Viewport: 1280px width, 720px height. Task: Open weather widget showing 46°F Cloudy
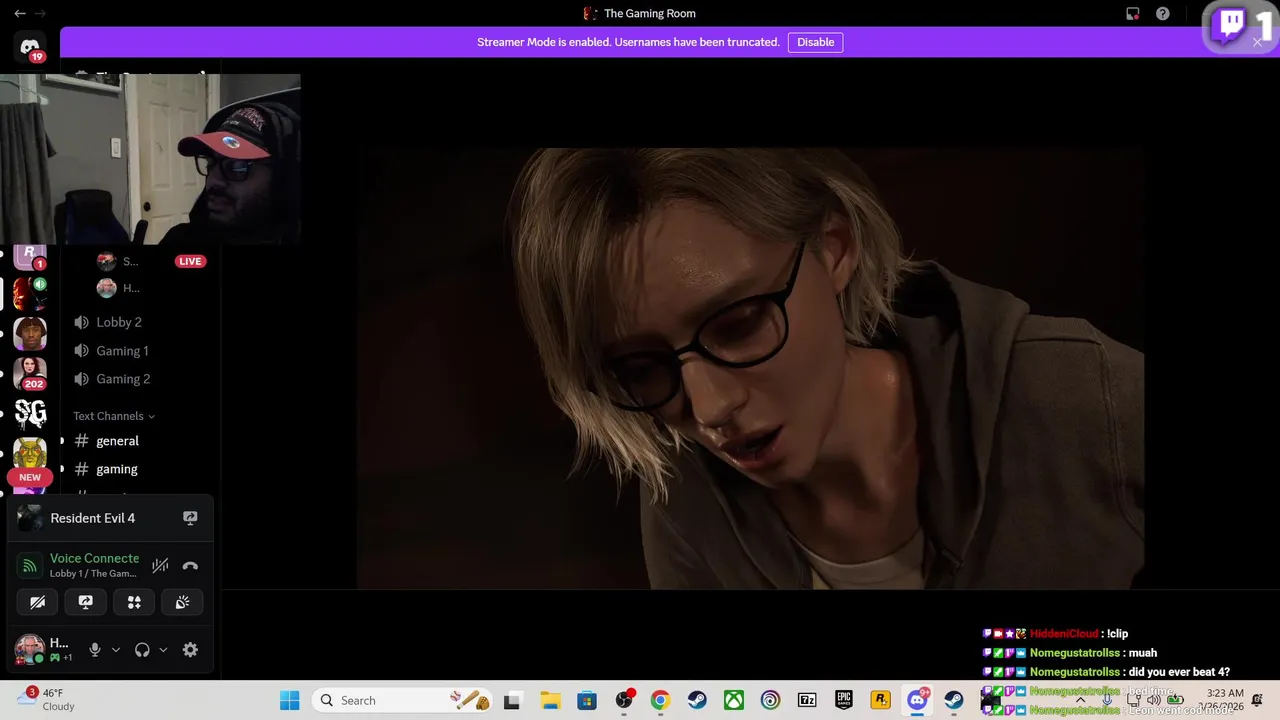(48, 699)
